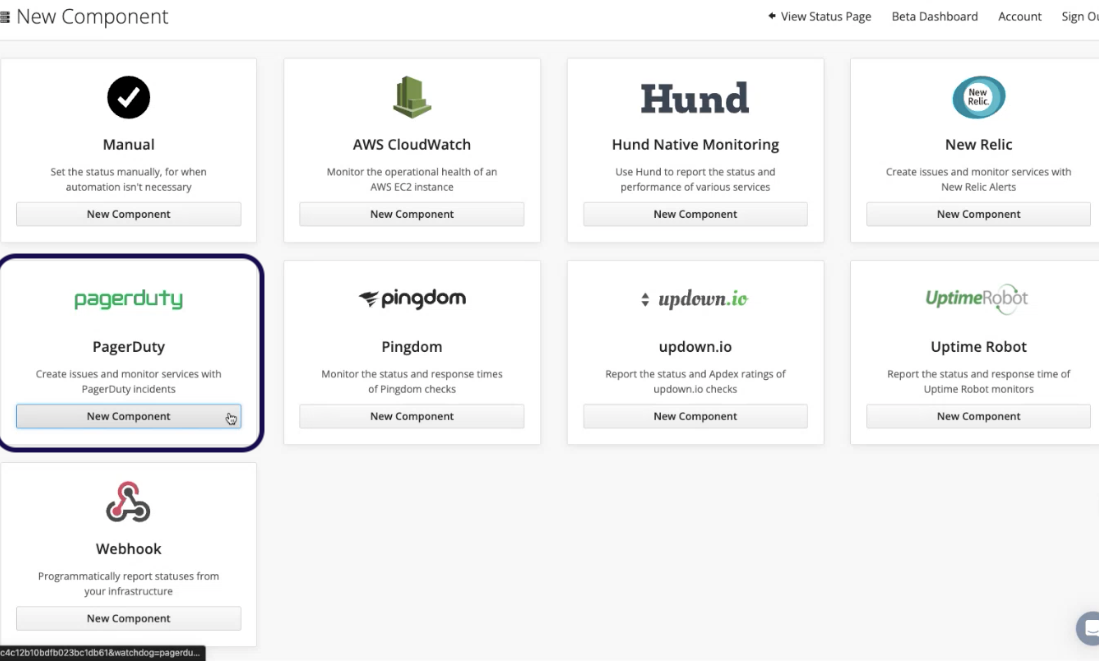The height and width of the screenshot is (661, 1099).
Task: Open the chat widget bubble
Action: tap(1088, 627)
